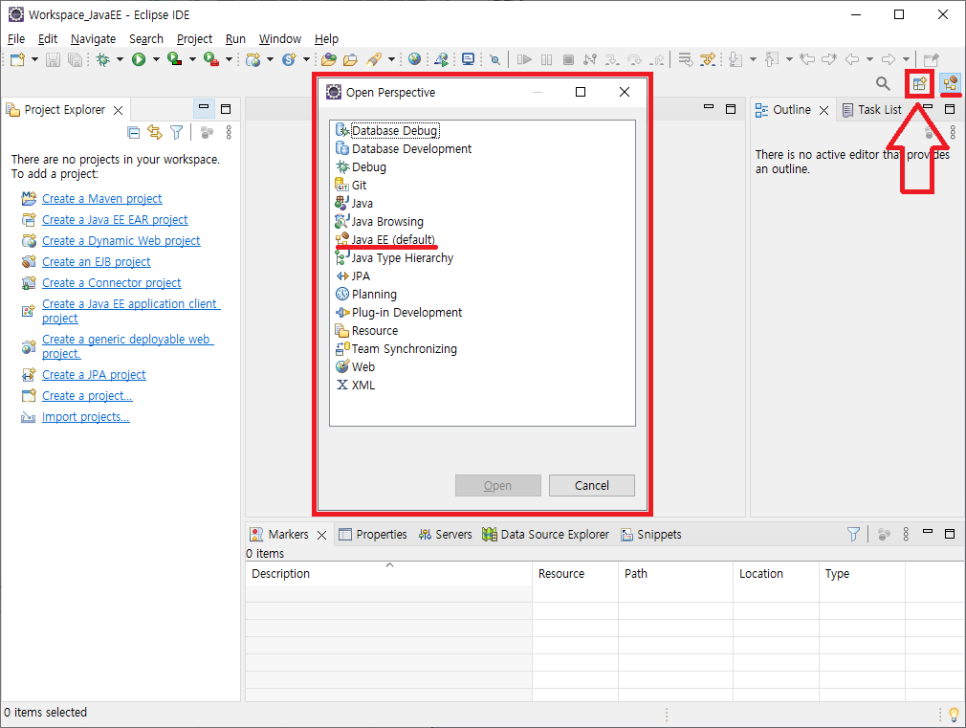
Task: Select Java EE (default) in perspective list
Action: pyautogui.click(x=386, y=240)
